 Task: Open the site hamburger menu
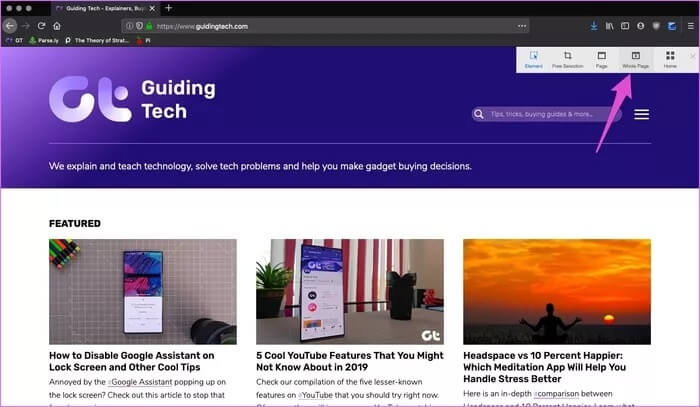point(642,114)
